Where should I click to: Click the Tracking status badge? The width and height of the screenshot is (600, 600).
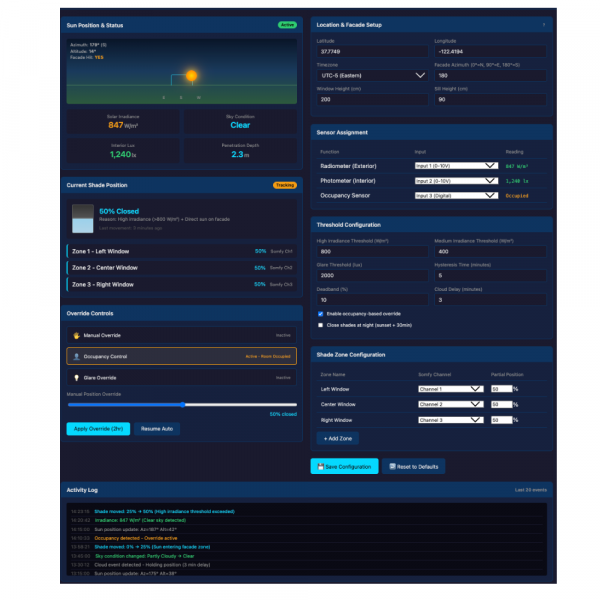(x=285, y=185)
